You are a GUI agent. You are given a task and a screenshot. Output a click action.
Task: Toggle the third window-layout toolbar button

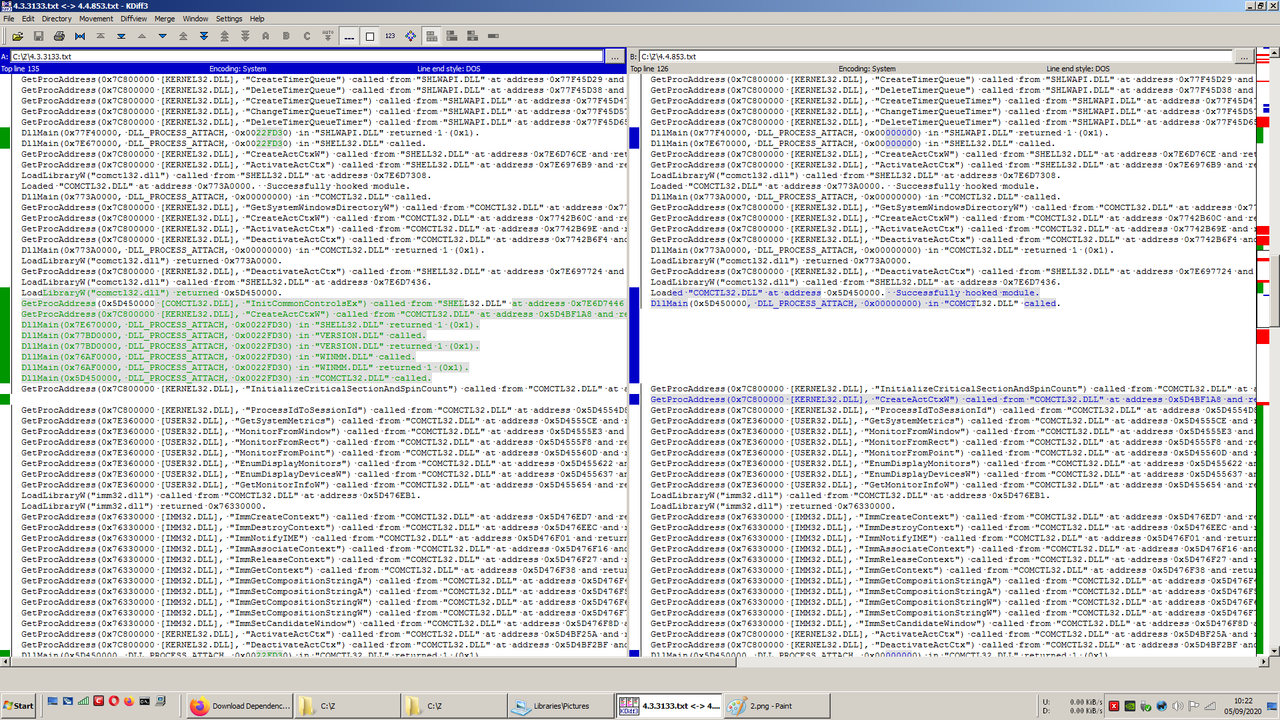472,36
